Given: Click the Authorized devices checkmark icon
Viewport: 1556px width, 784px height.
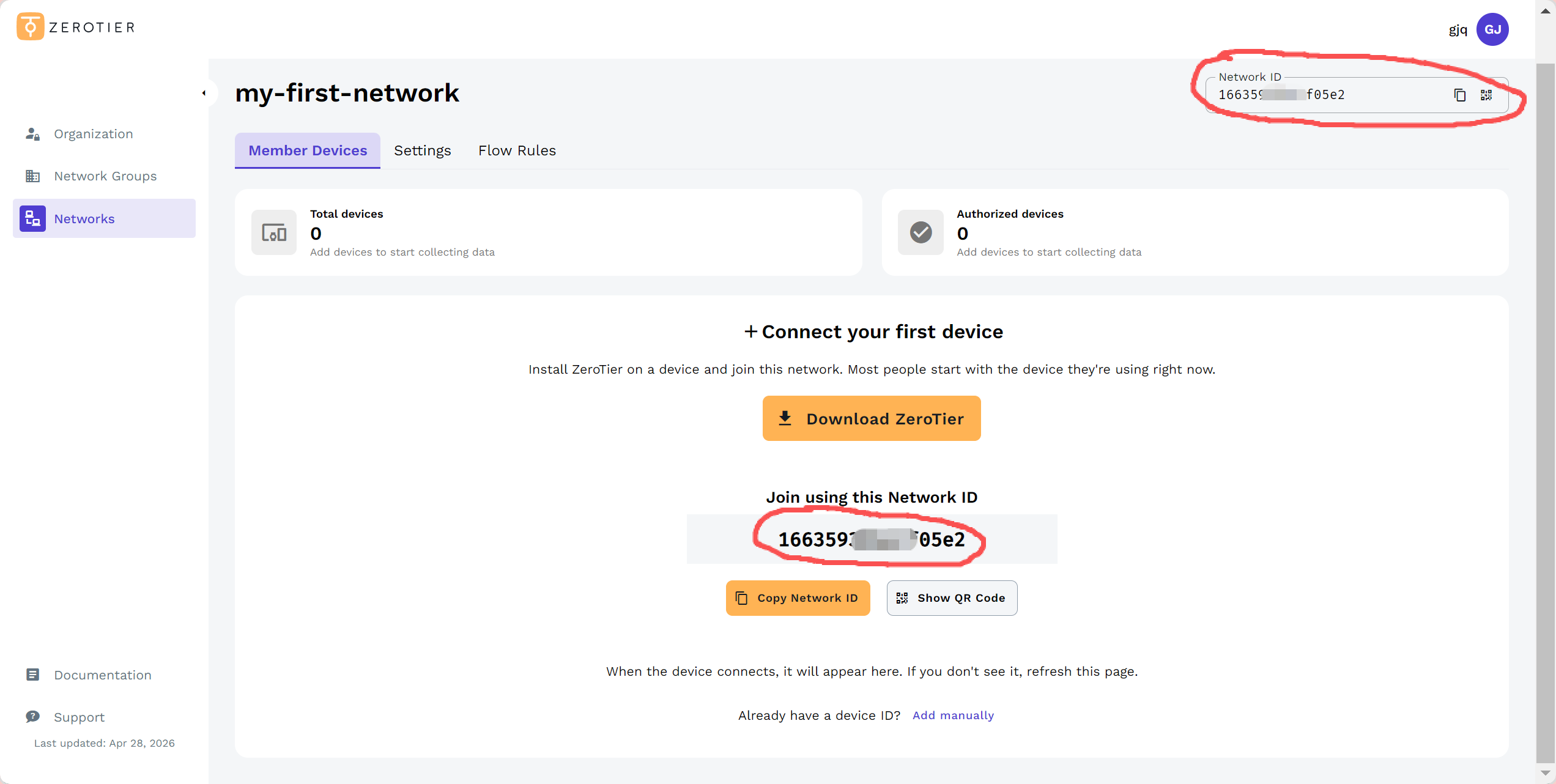Looking at the screenshot, I should [x=921, y=232].
